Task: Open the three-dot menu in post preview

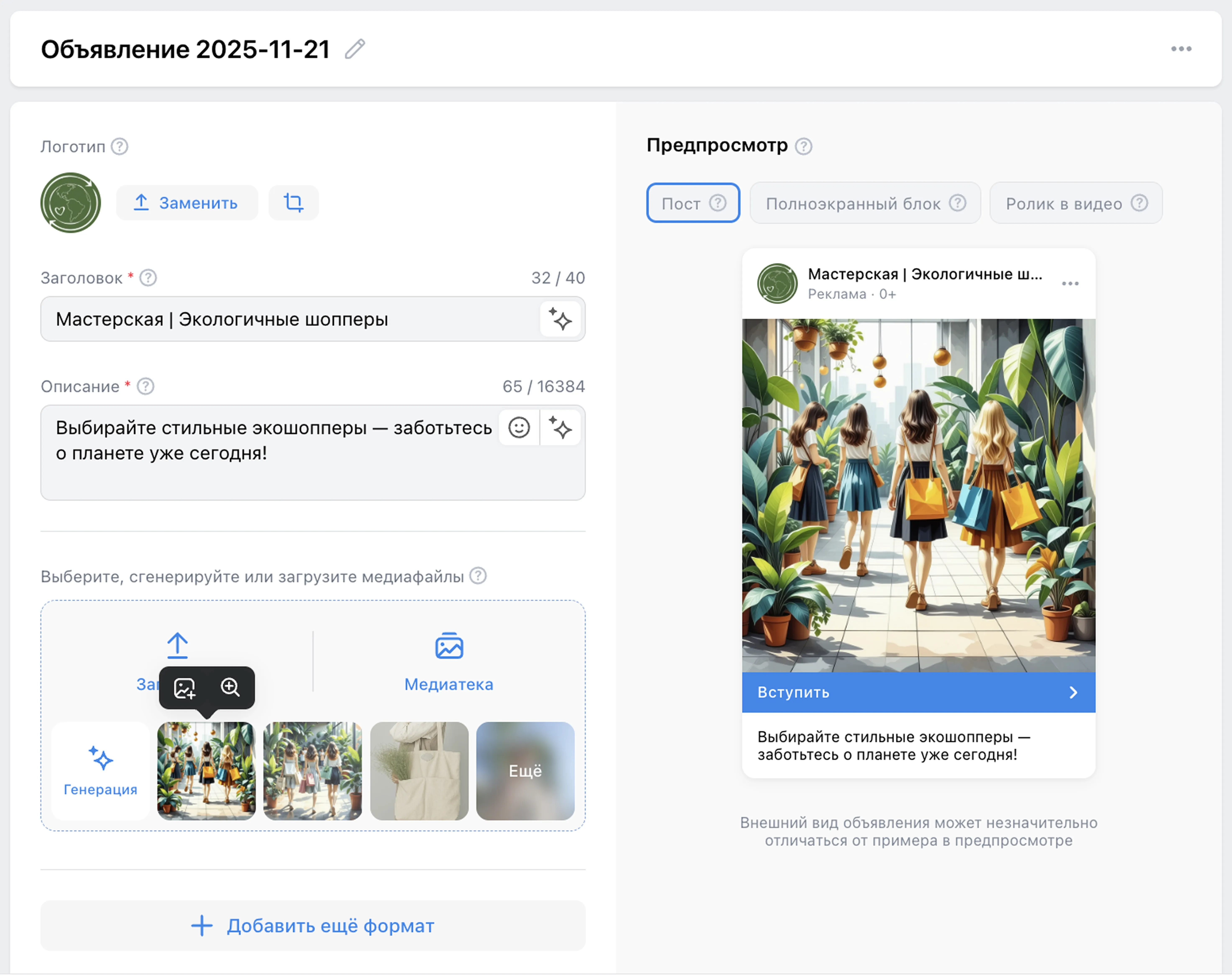Action: [1070, 284]
